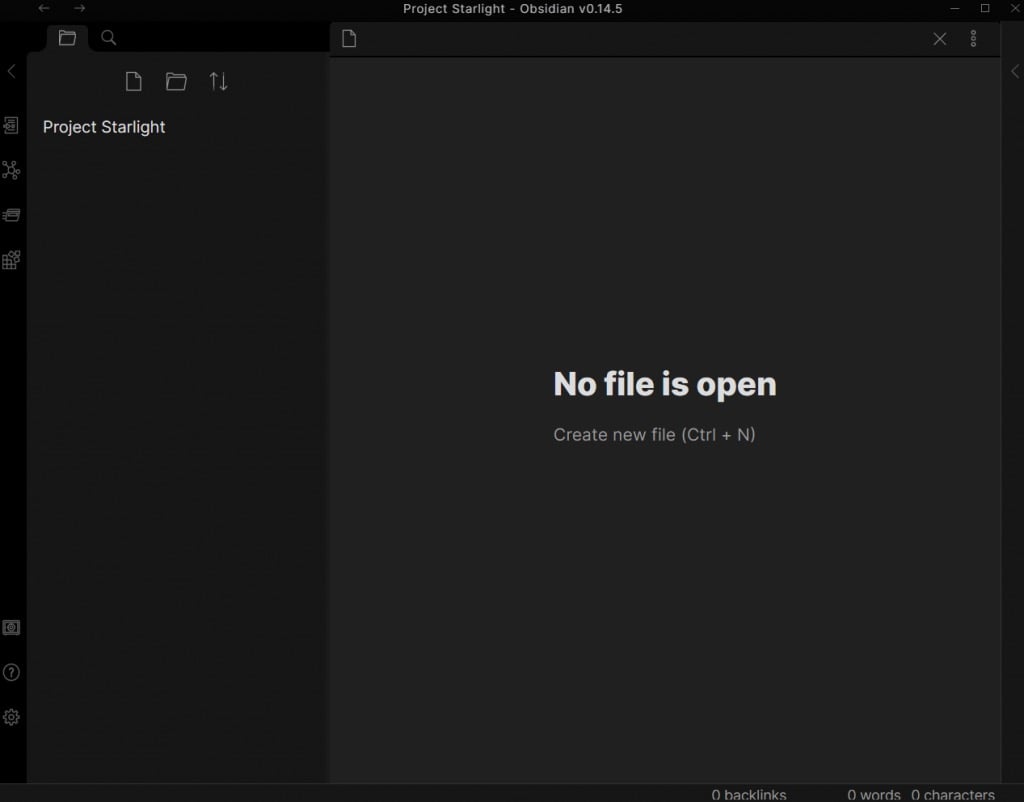The width and height of the screenshot is (1024, 802).
Task: Click the blocks grid ribbon icon
Action: pyautogui.click(x=11, y=260)
